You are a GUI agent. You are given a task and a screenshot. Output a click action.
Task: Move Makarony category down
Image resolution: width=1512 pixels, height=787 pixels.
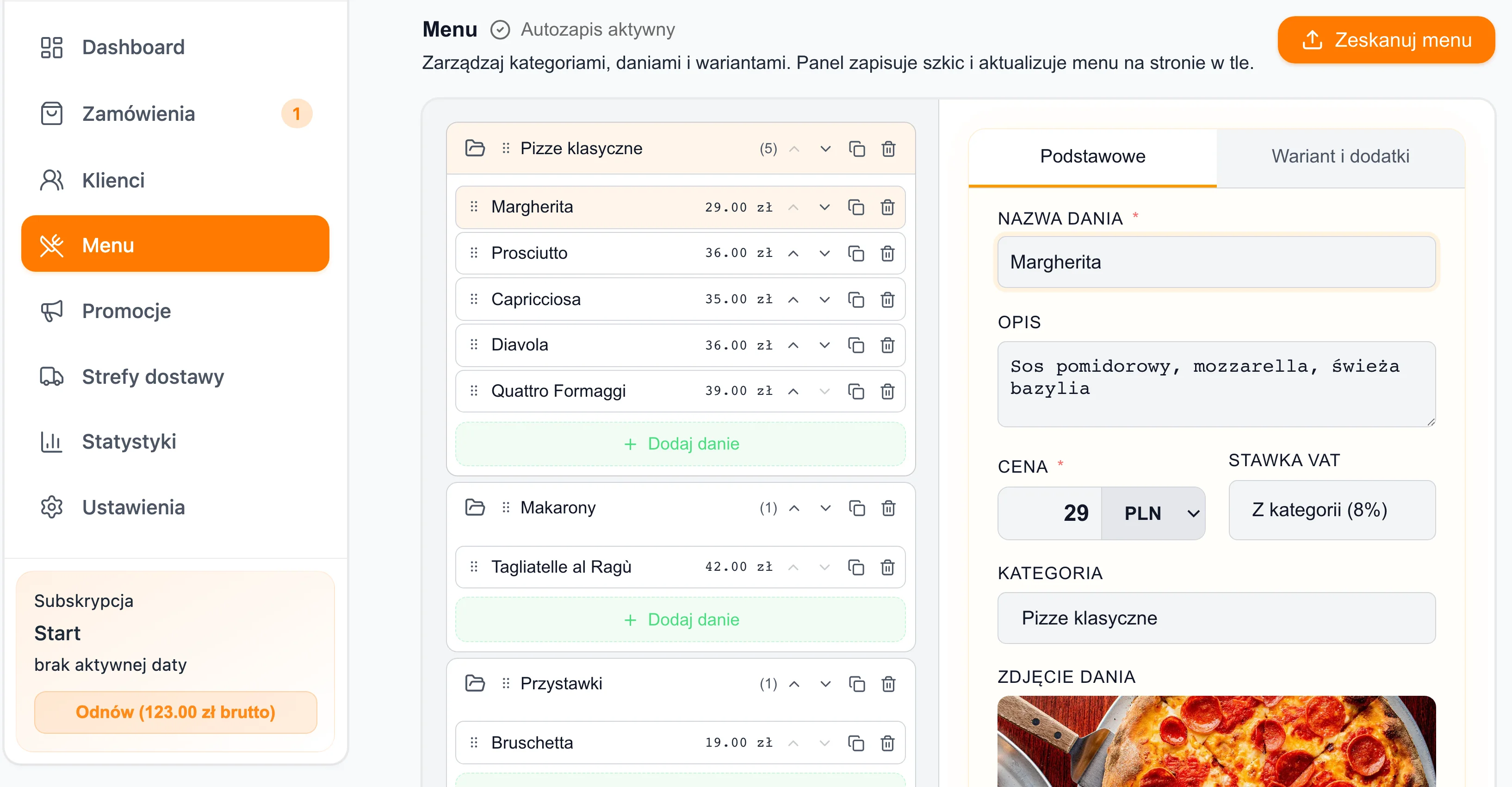click(x=825, y=508)
